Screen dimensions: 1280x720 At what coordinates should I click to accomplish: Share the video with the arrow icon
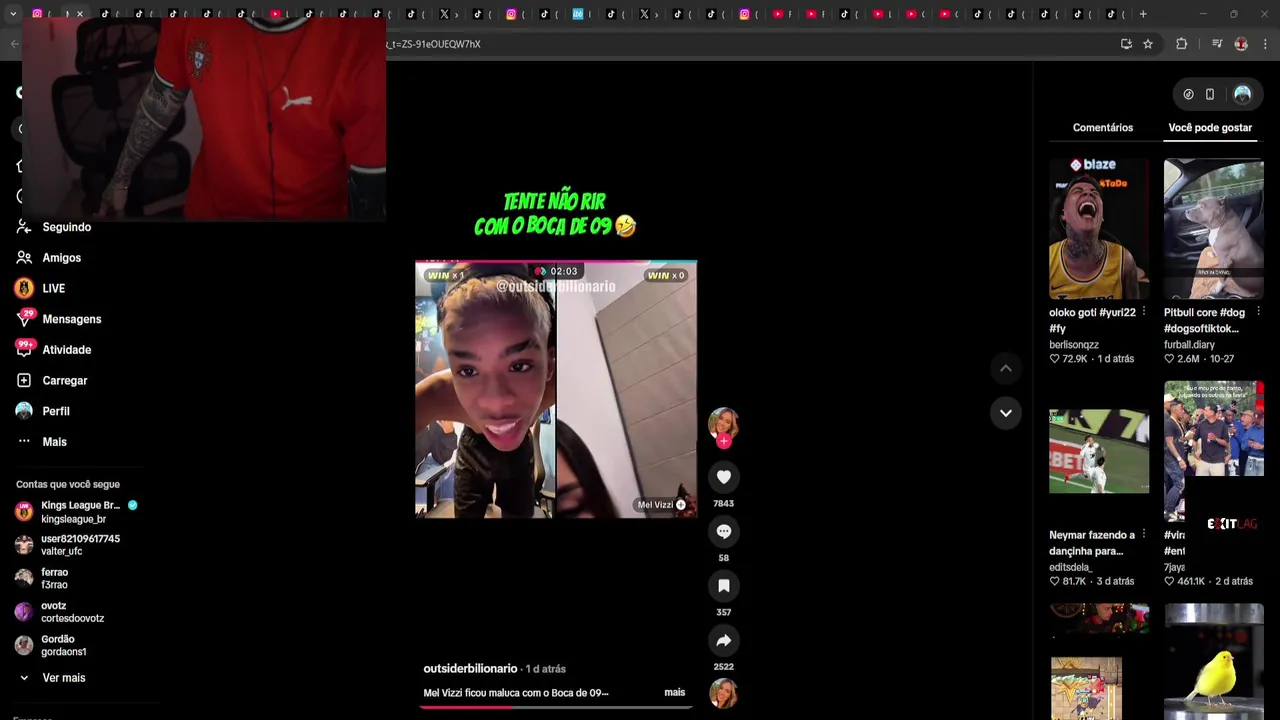[724, 640]
